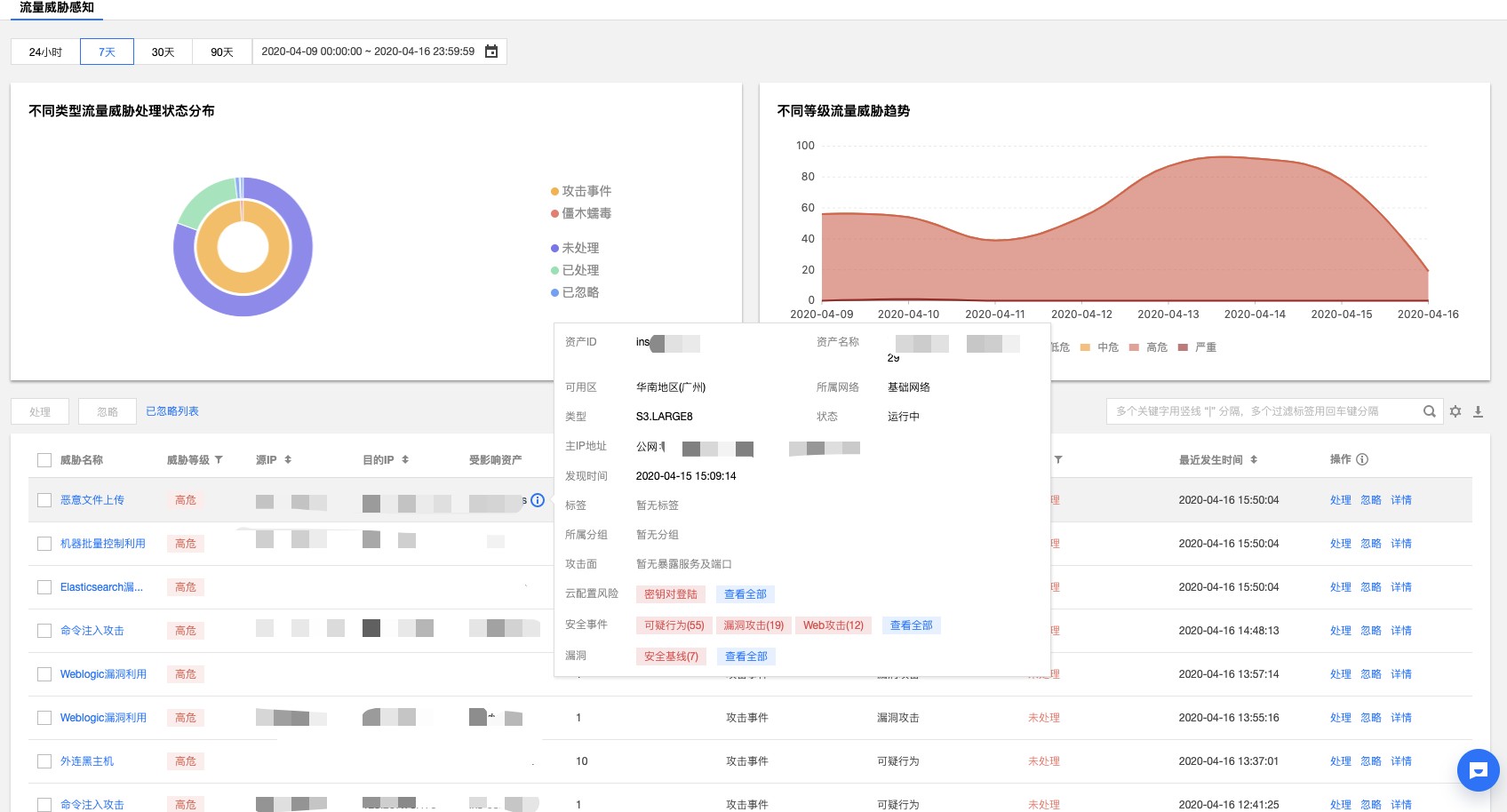Click the search magnifier icon

(x=1429, y=411)
